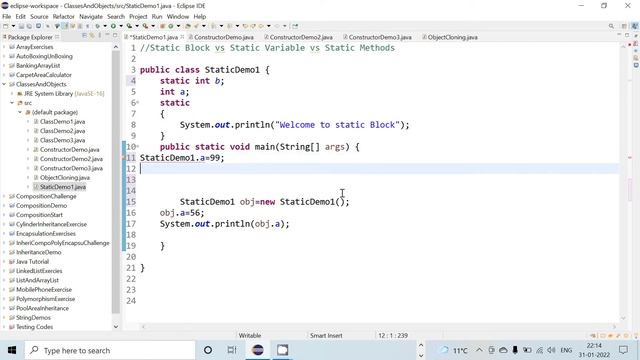The image size is (640, 360).
Task: Select the BankingArrayList project
Action: 38,65
